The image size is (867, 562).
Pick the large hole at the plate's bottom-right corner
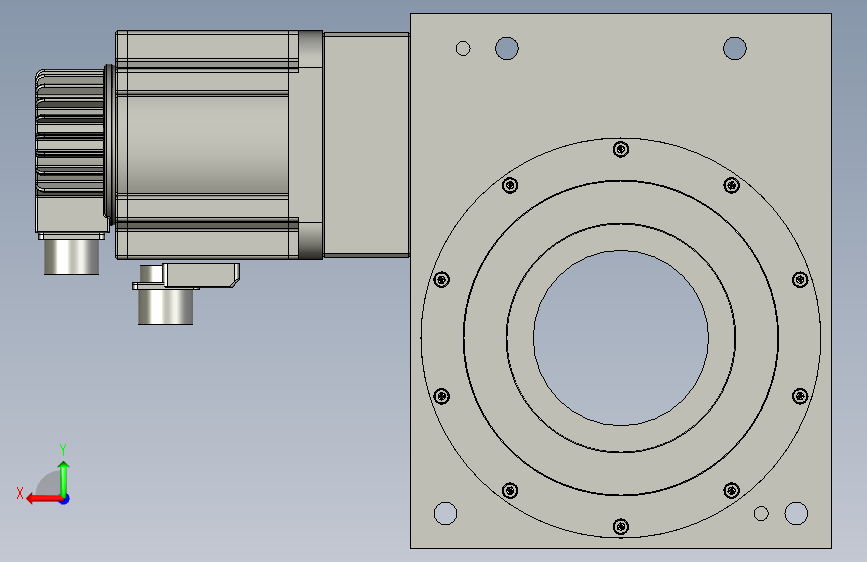(796, 513)
